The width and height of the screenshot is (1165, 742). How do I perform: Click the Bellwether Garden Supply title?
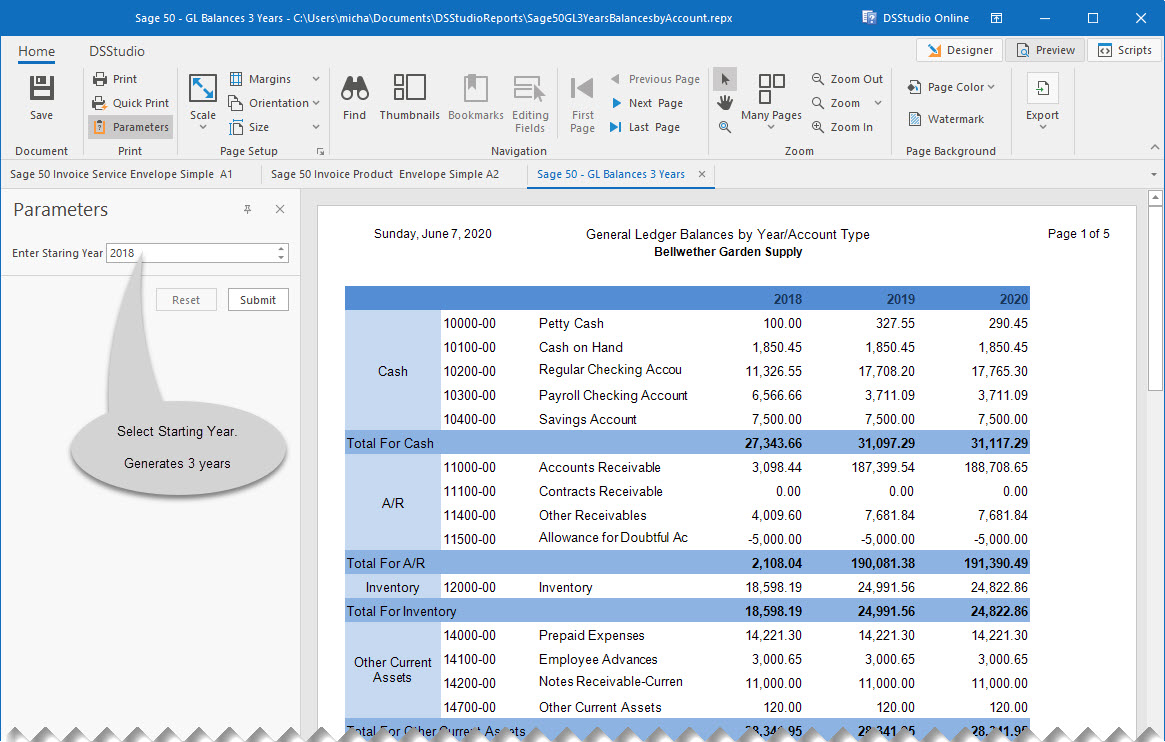(x=728, y=252)
